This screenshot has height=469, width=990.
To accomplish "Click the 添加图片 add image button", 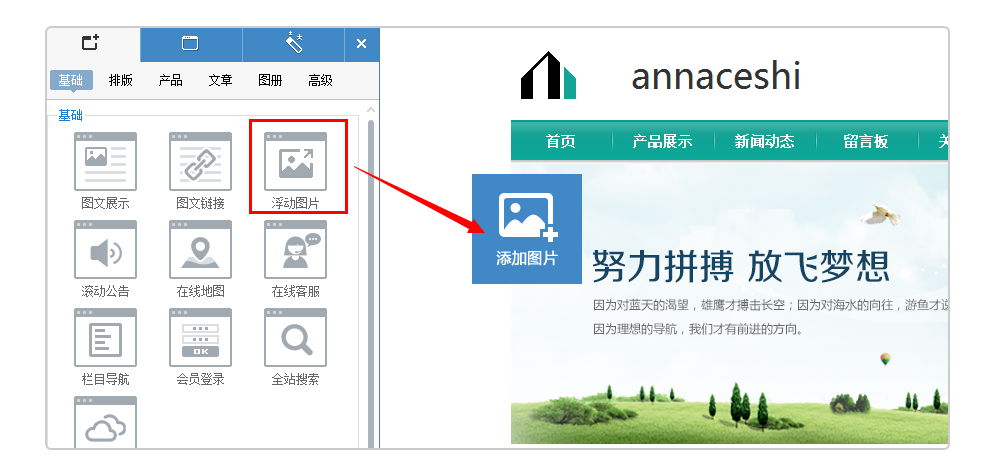I will [527, 229].
